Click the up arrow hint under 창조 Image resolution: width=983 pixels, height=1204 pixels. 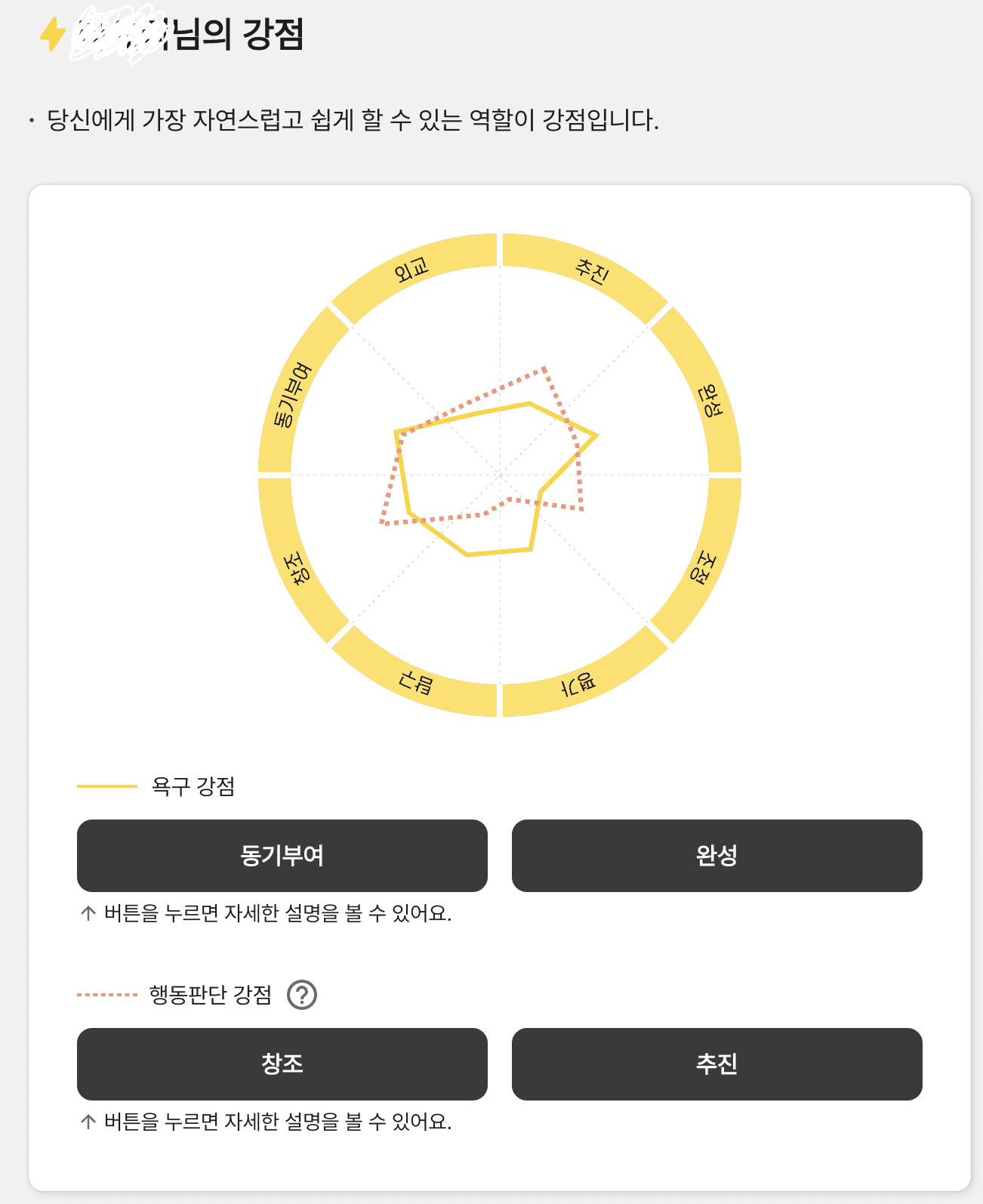(x=88, y=1122)
